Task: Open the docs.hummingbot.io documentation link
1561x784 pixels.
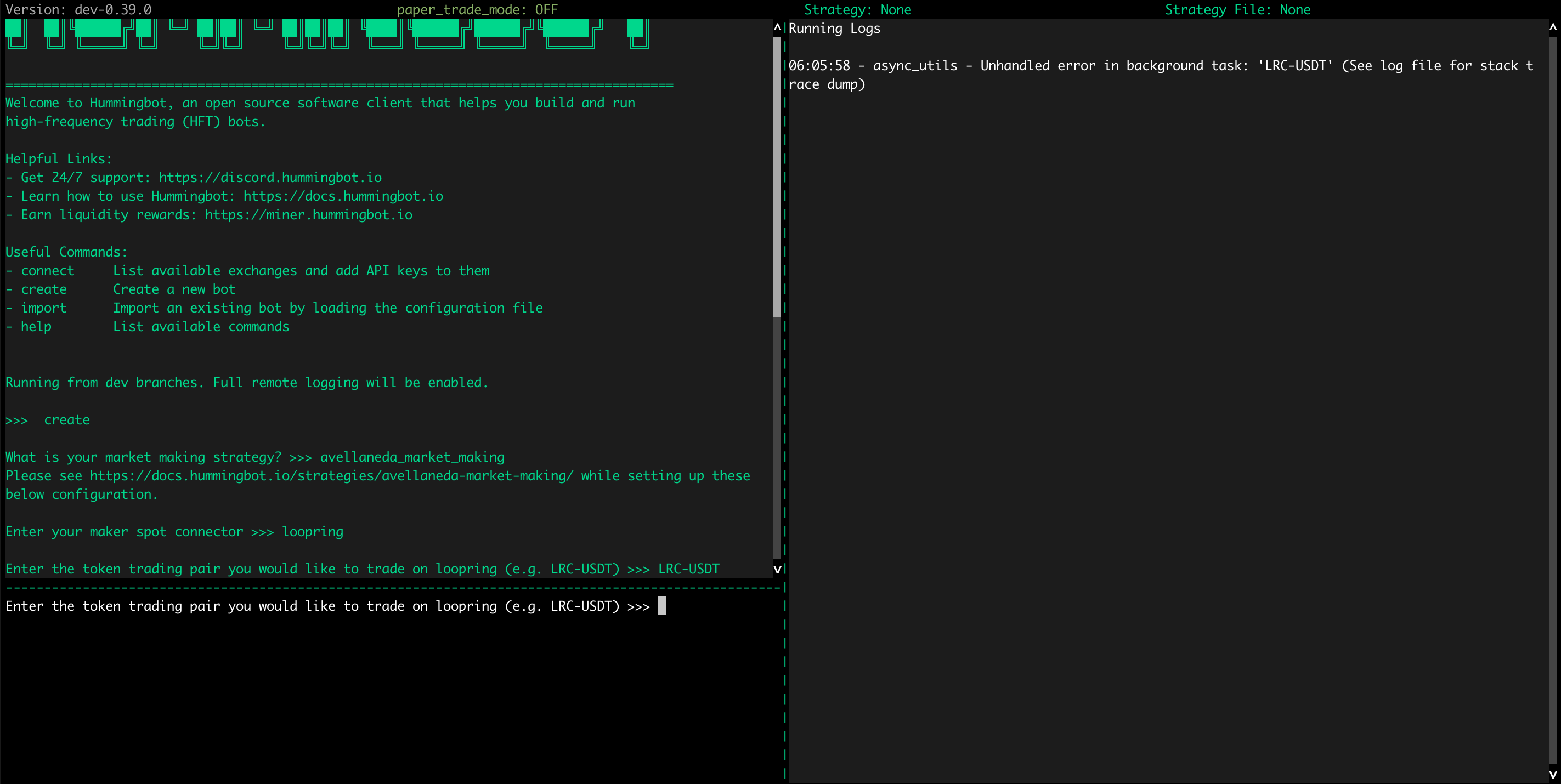Action: pos(343,196)
